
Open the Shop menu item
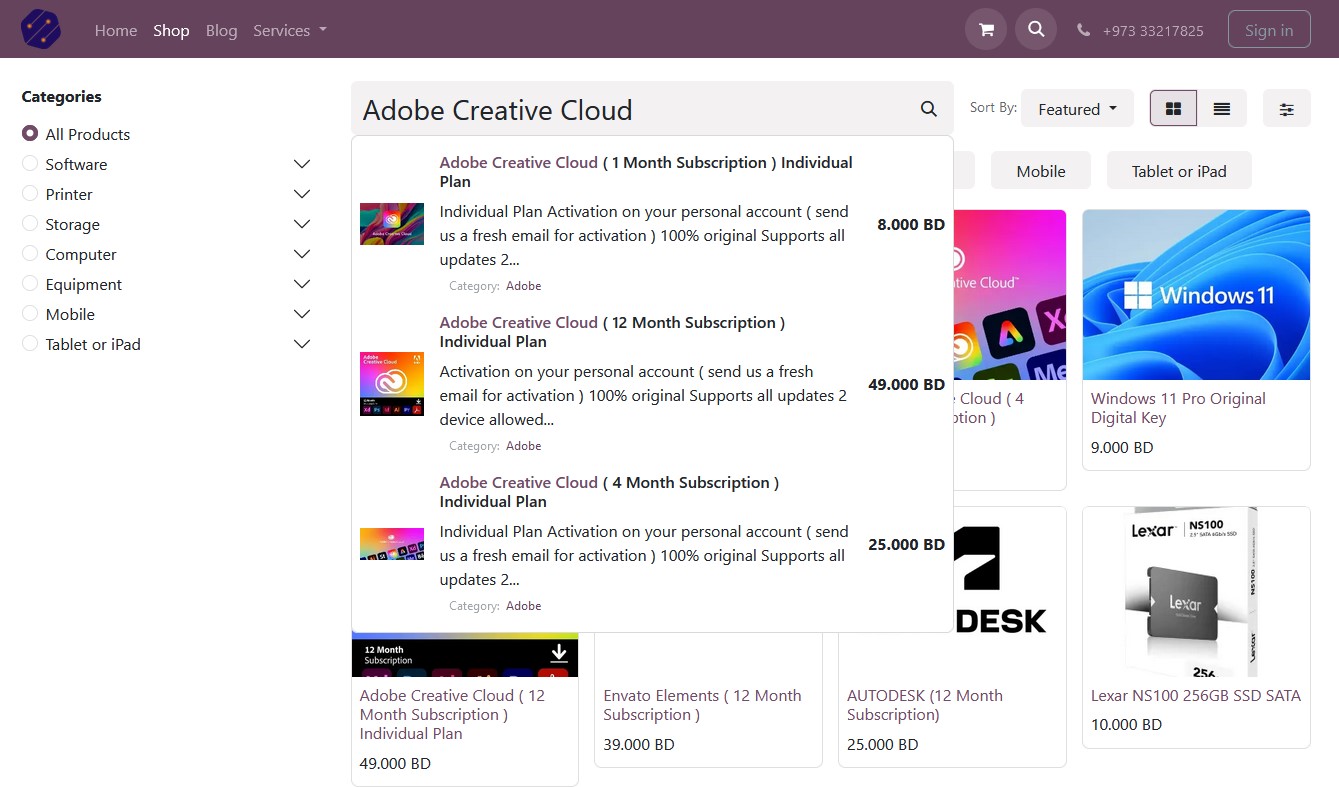pyautogui.click(x=171, y=30)
